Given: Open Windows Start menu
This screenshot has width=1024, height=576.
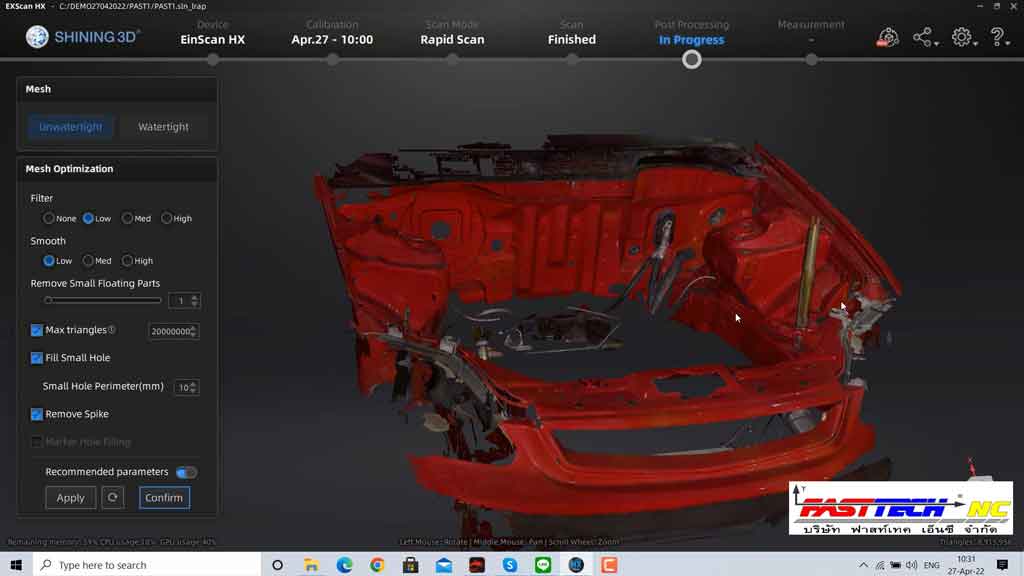Looking at the screenshot, I should click(x=16, y=565).
